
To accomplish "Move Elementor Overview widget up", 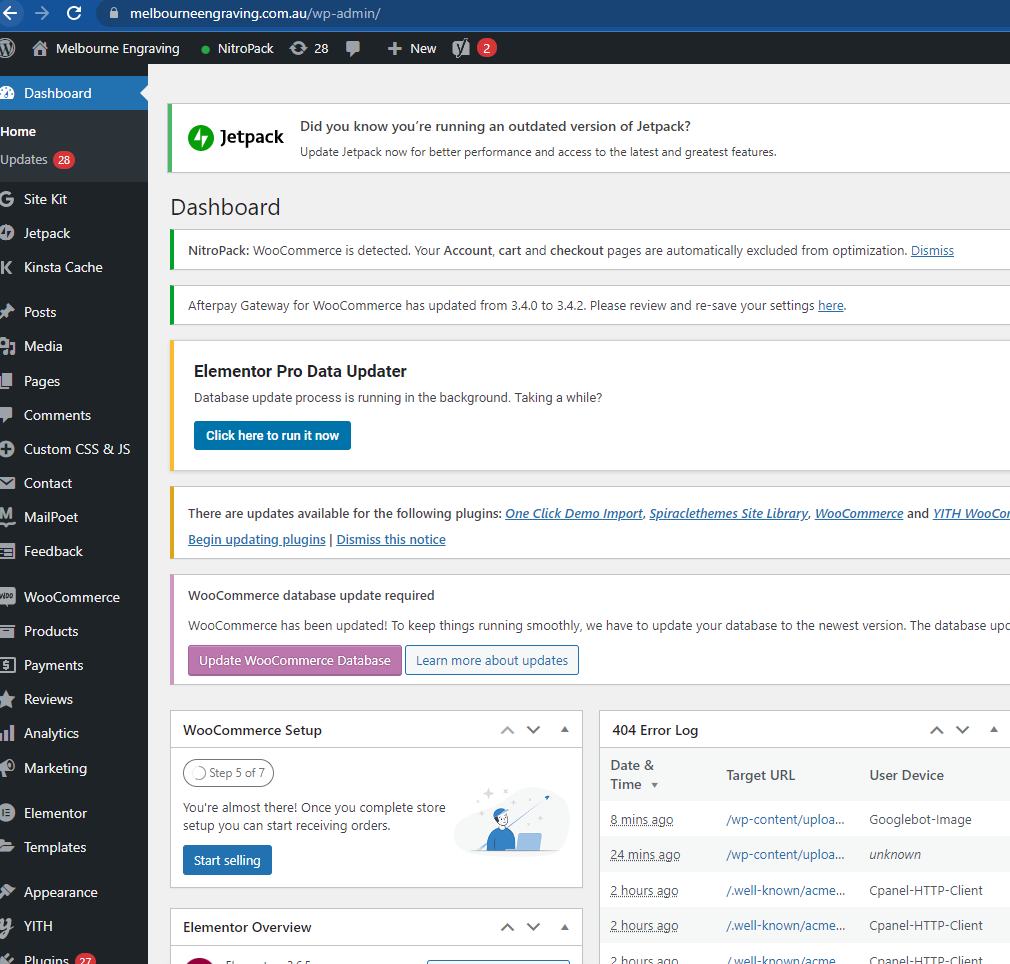I will 507,927.
